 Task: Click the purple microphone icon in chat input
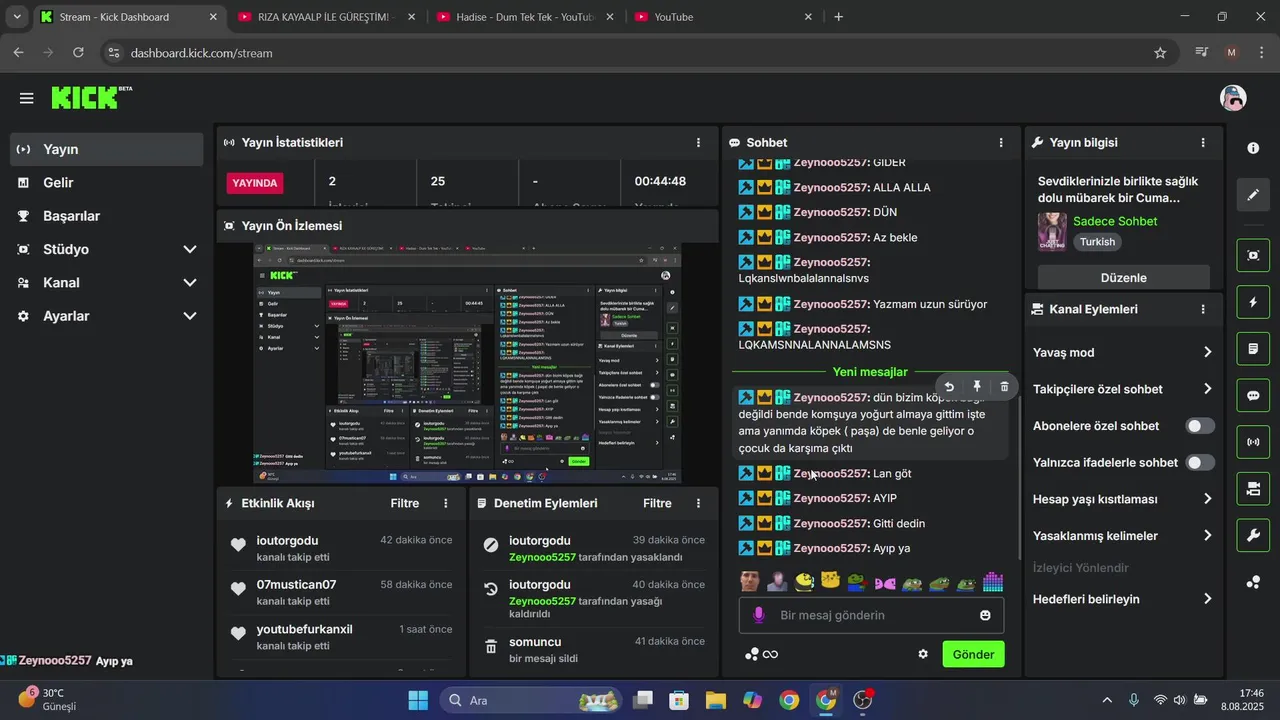click(x=759, y=615)
